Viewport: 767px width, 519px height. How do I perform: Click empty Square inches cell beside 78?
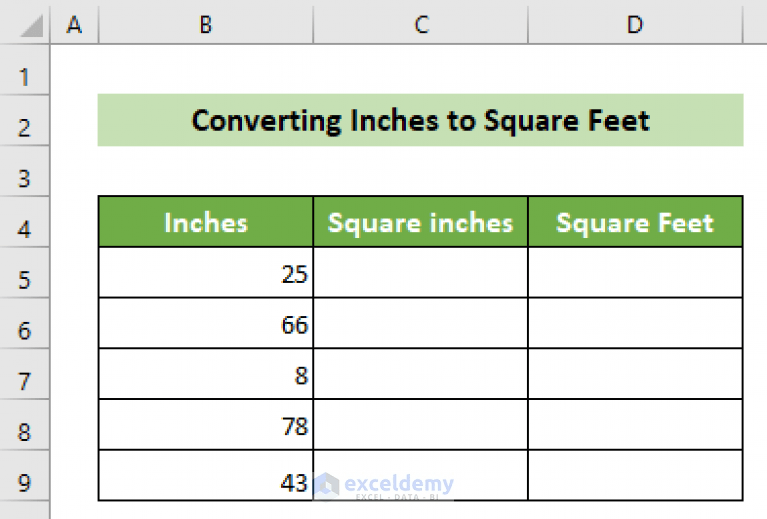click(421, 425)
